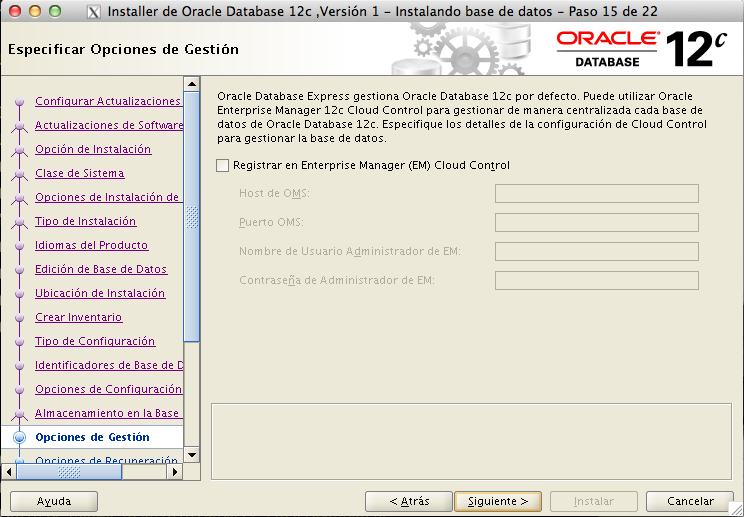The image size is (744, 517).
Task: Click the message text area at bottom
Action: [x=472, y=442]
